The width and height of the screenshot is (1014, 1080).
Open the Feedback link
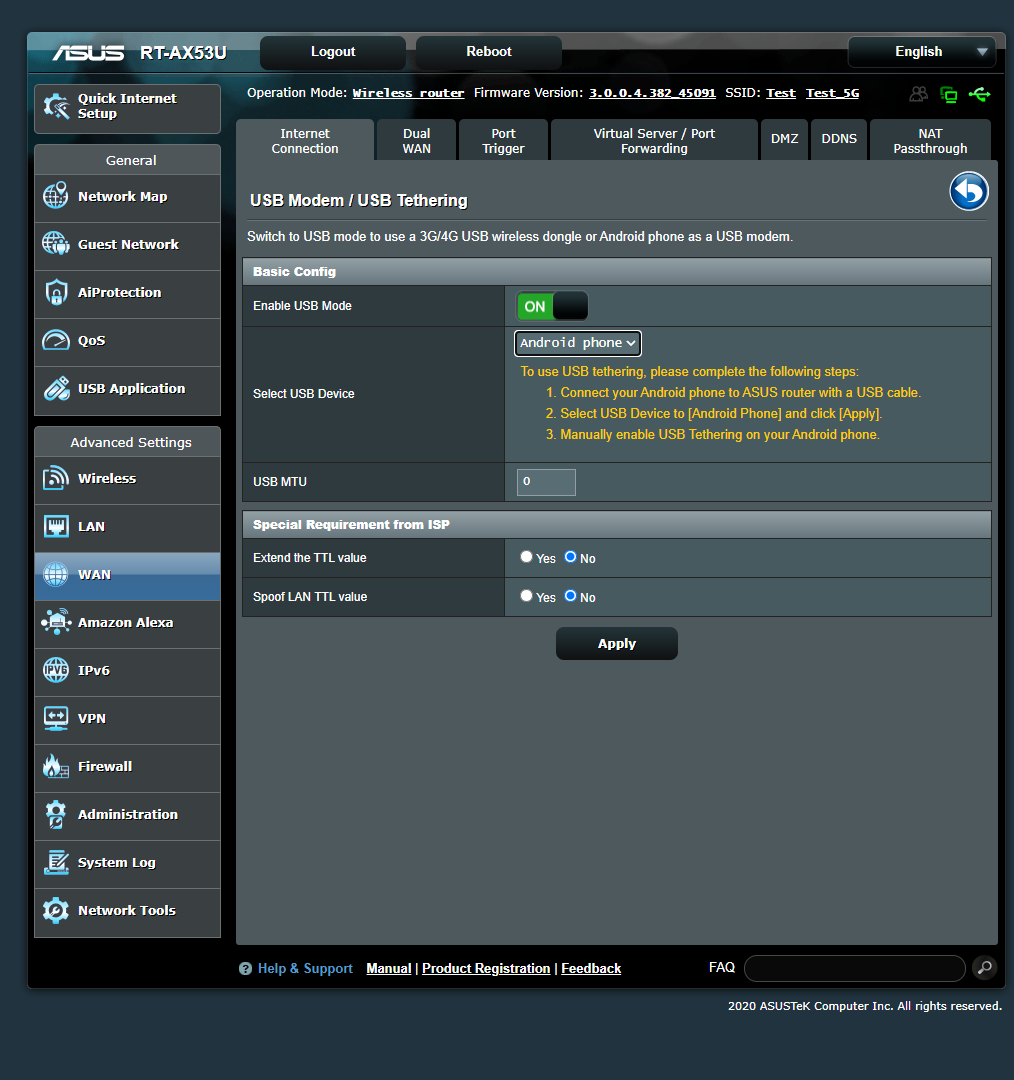(590, 968)
